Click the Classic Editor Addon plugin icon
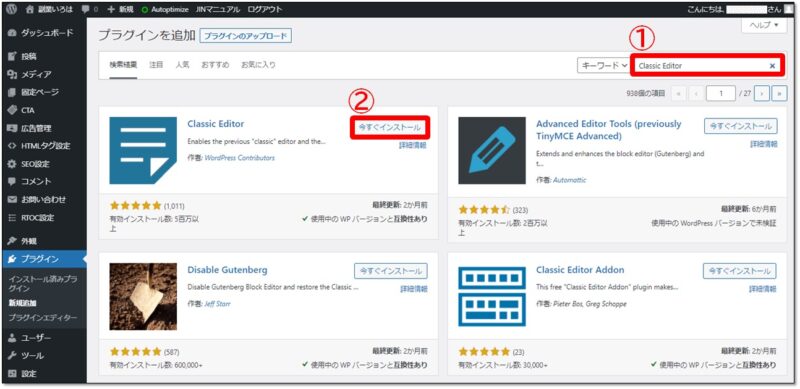The image size is (800, 389). [x=492, y=297]
